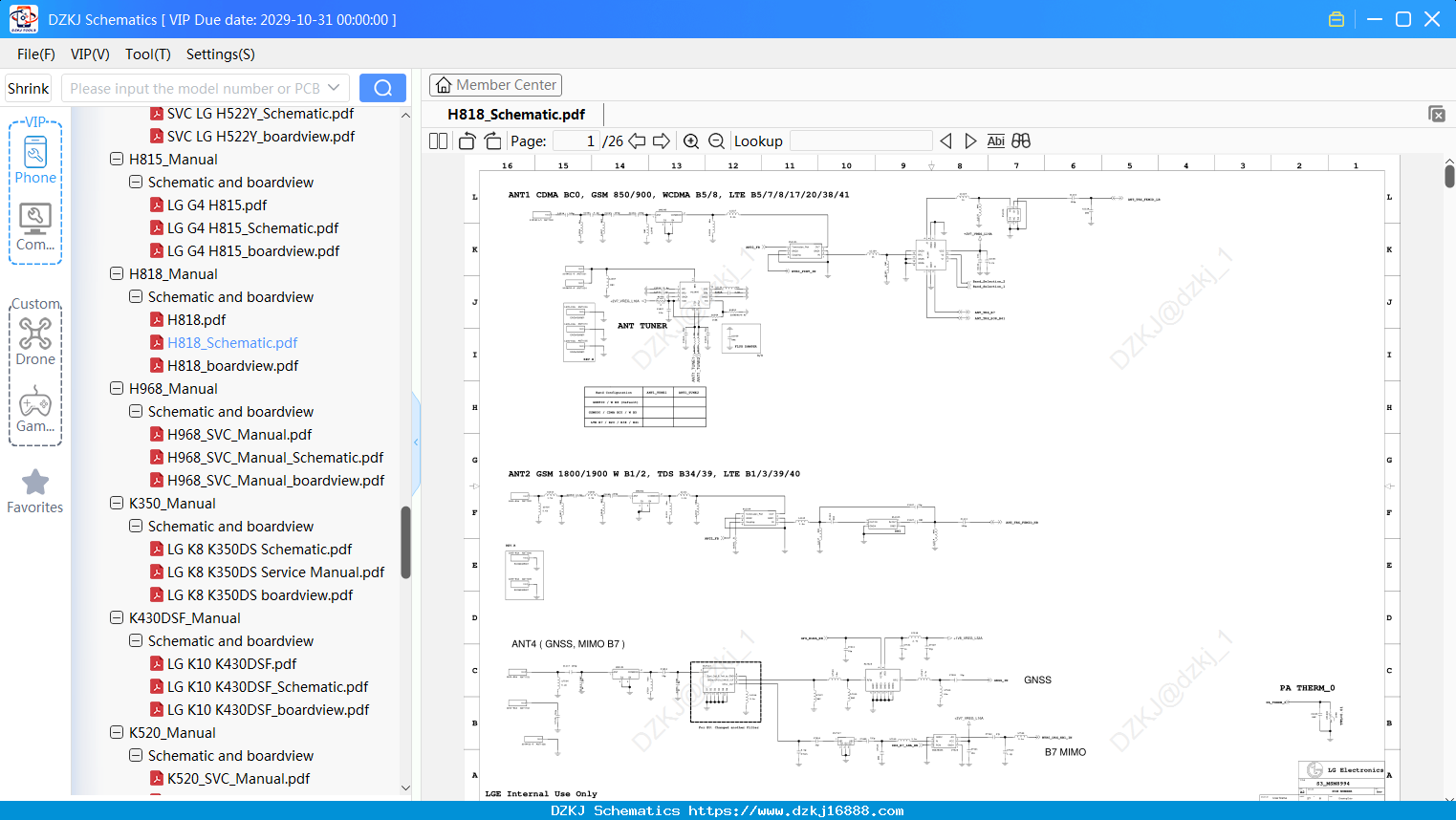Open H968_SVC_Manual_boardview.pdf
The image size is (1456, 820).
point(276,480)
